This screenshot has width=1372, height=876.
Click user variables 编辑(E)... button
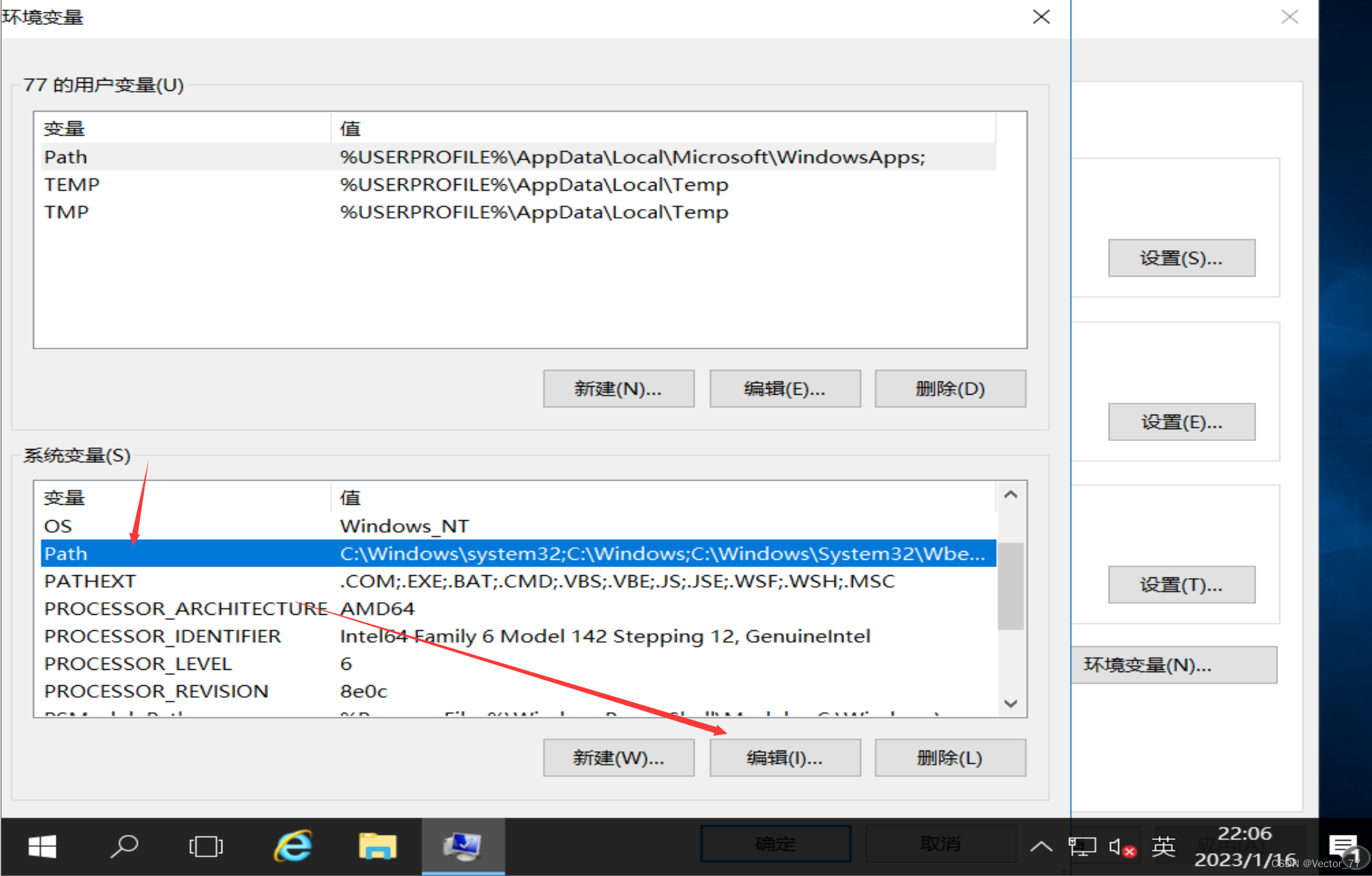click(x=785, y=388)
